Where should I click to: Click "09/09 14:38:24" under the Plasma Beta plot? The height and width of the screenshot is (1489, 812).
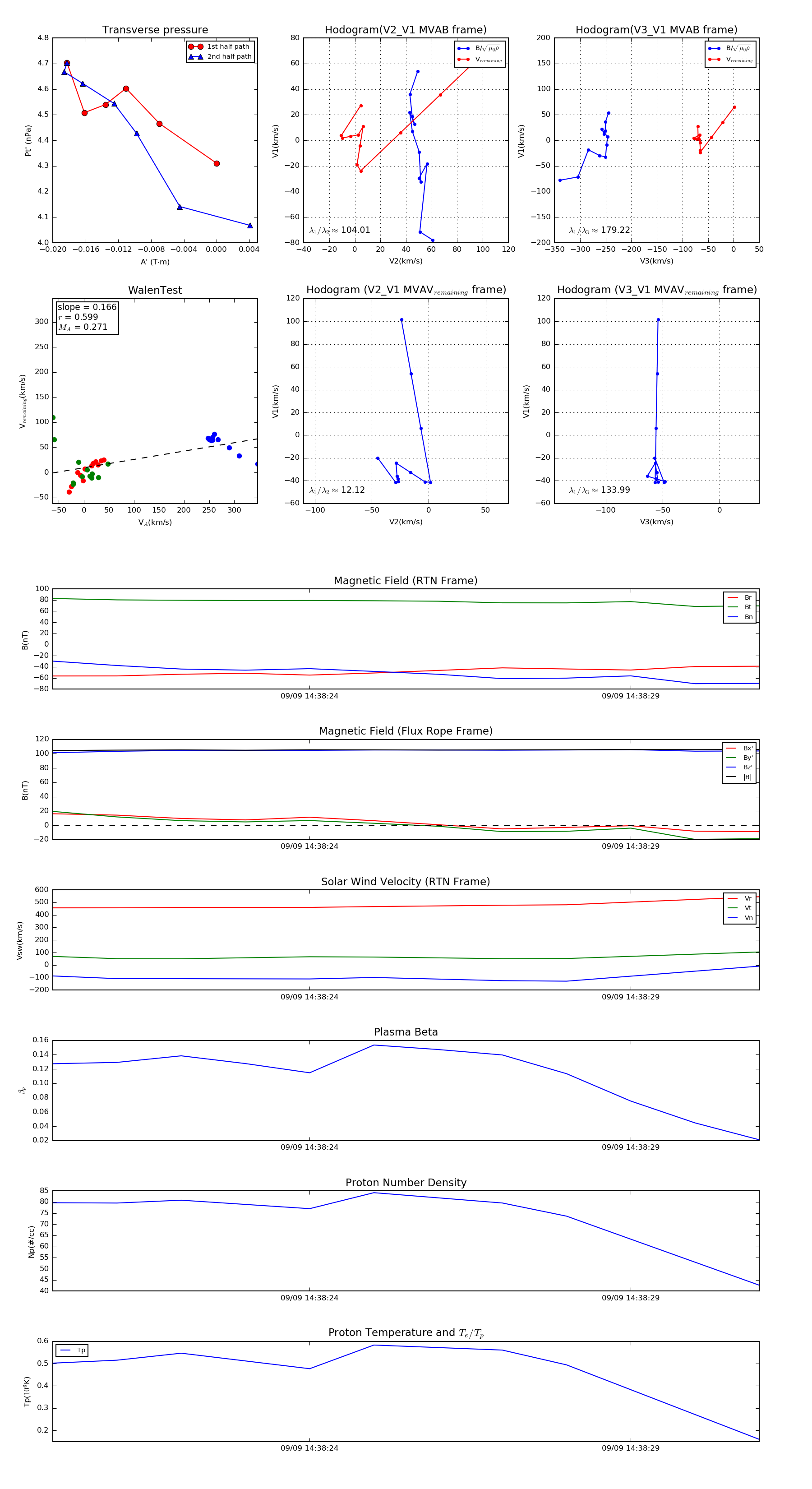pos(310,1147)
